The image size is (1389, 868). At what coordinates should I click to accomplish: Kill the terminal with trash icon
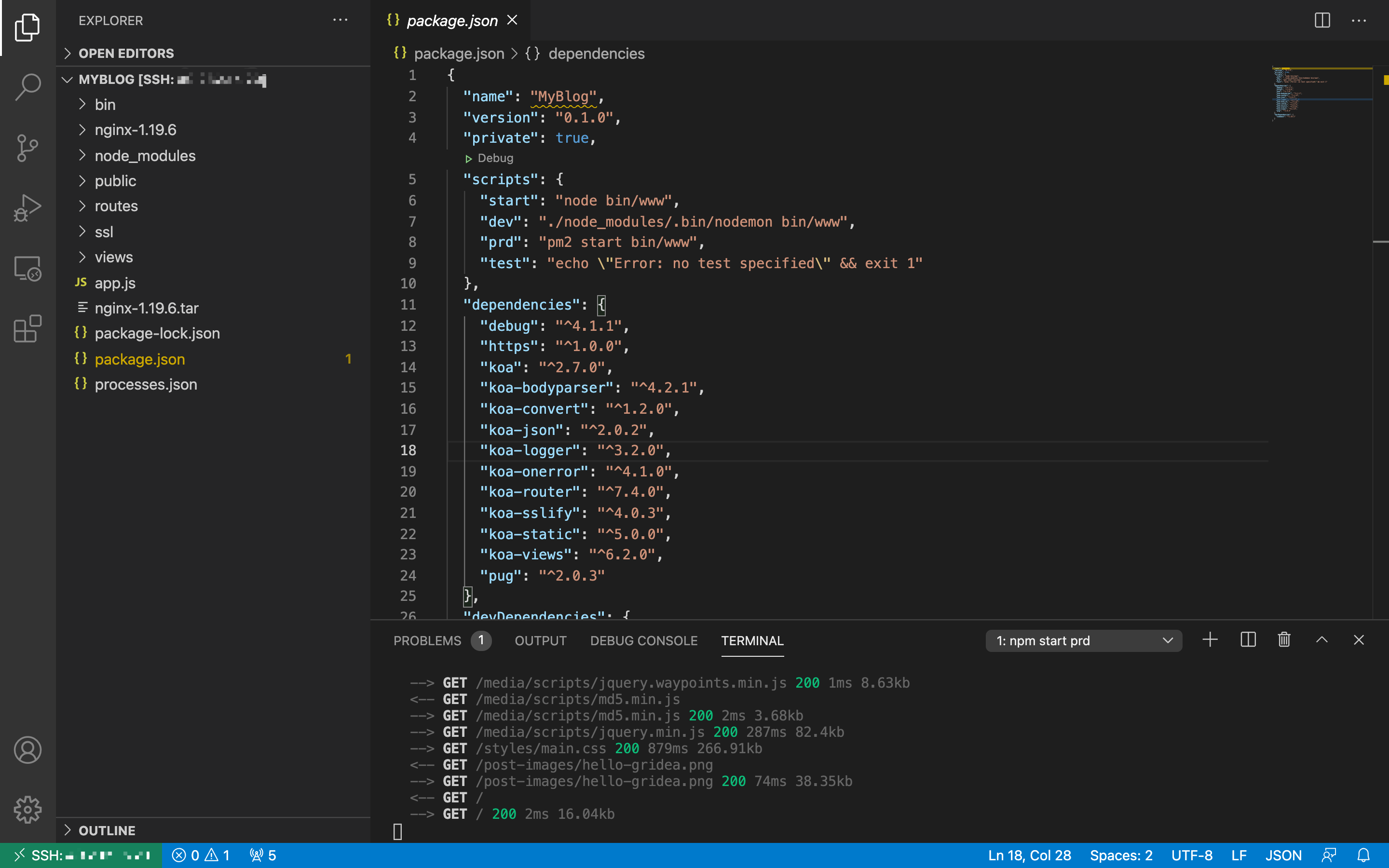[1284, 640]
